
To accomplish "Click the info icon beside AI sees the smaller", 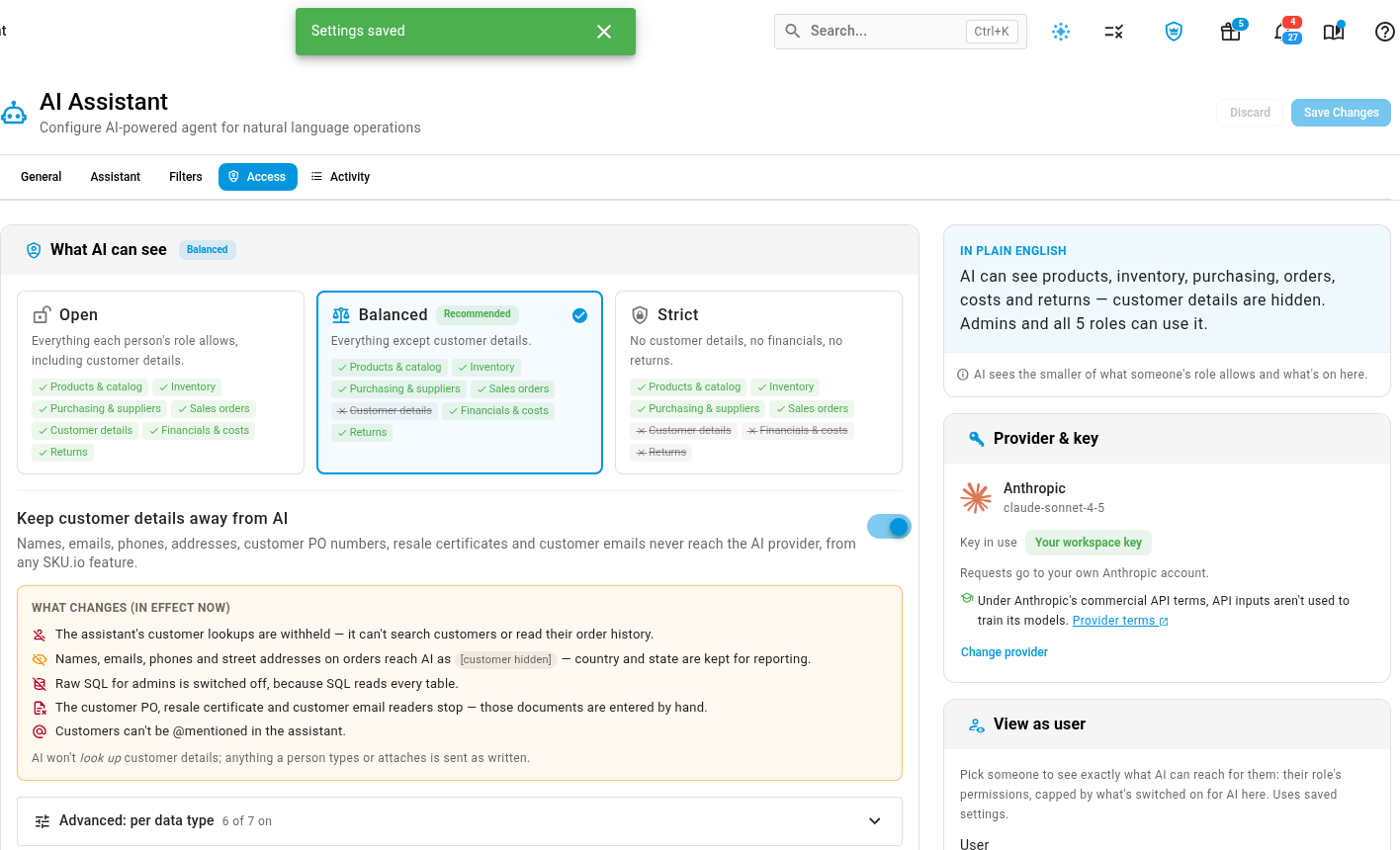I will tap(963, 375).
